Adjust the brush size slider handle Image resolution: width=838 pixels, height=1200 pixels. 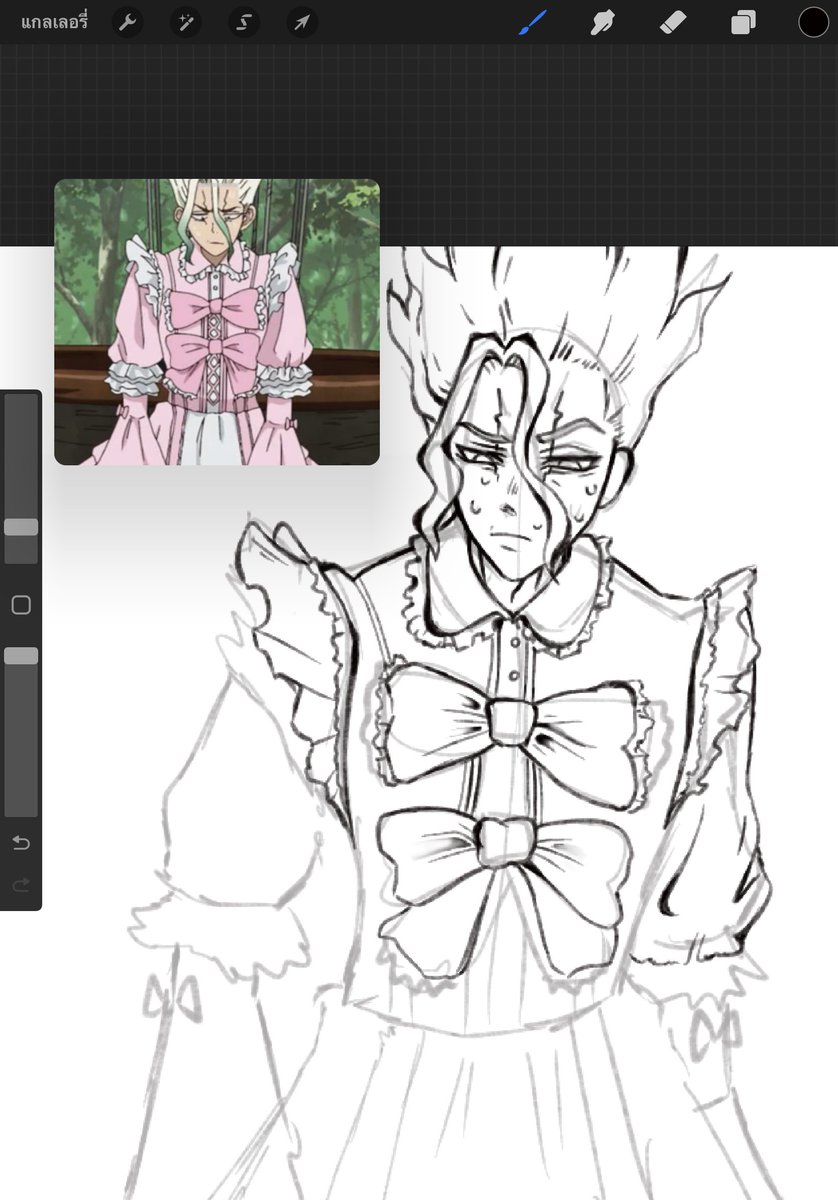click(x=21, y=527)
